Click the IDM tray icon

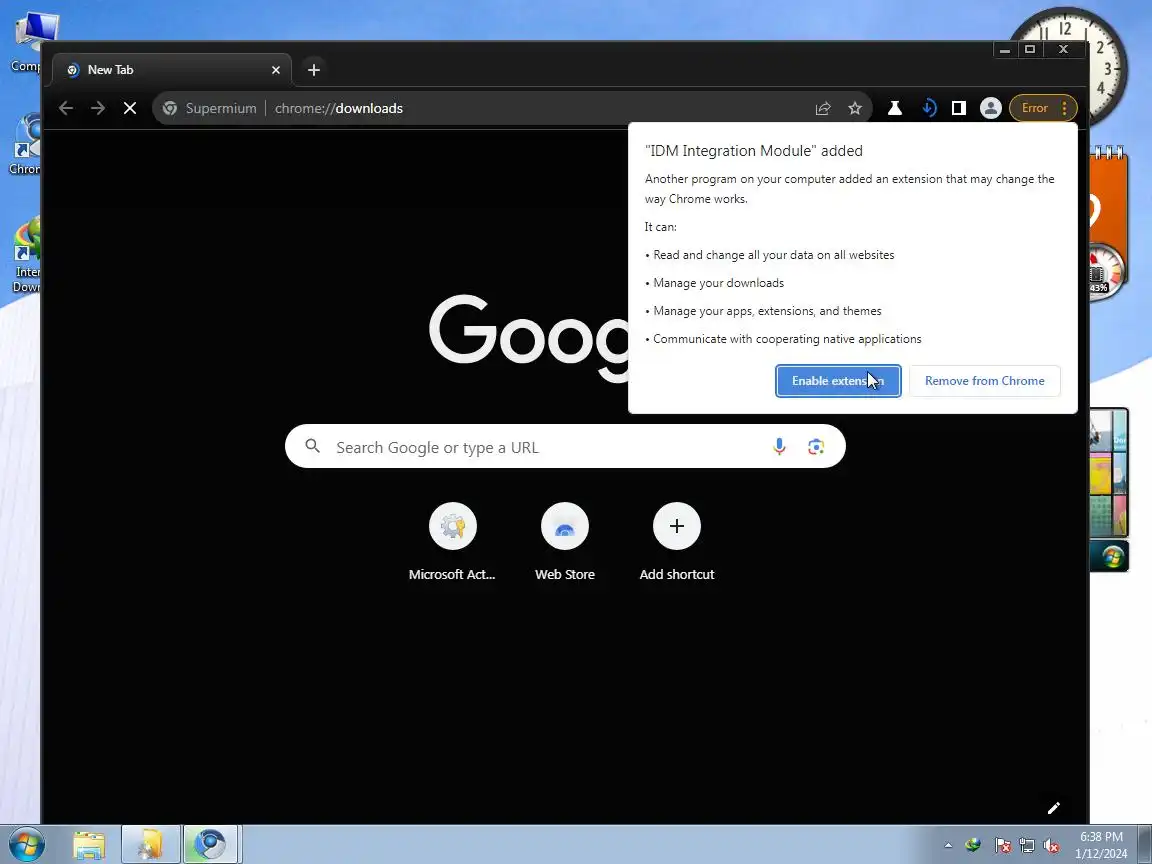pos(973,846)
